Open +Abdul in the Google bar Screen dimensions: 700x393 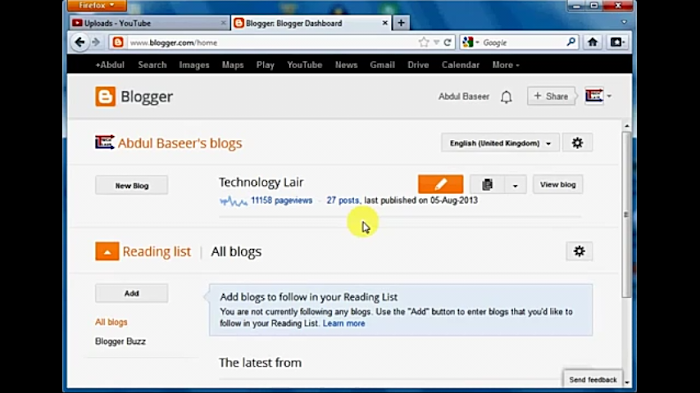[110, 65]
